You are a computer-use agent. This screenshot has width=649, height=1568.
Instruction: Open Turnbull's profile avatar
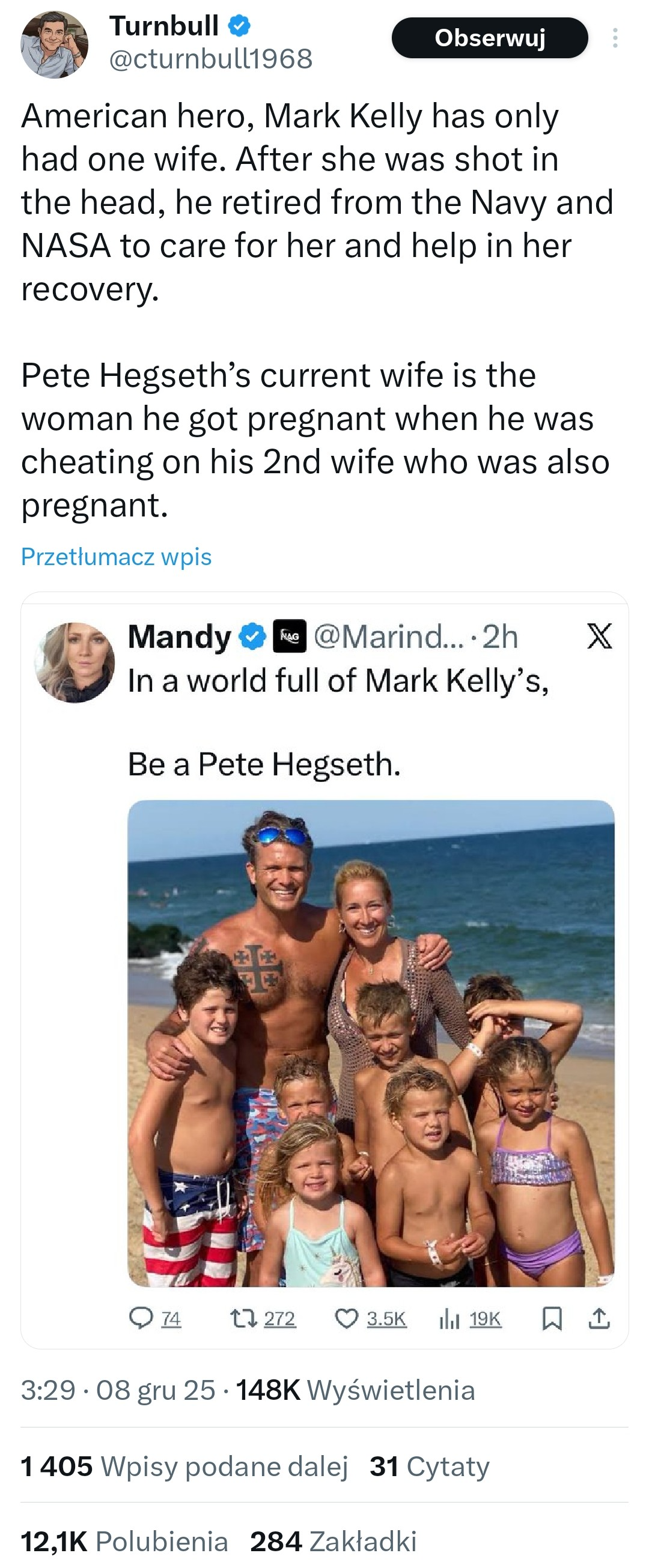[54, 44]
